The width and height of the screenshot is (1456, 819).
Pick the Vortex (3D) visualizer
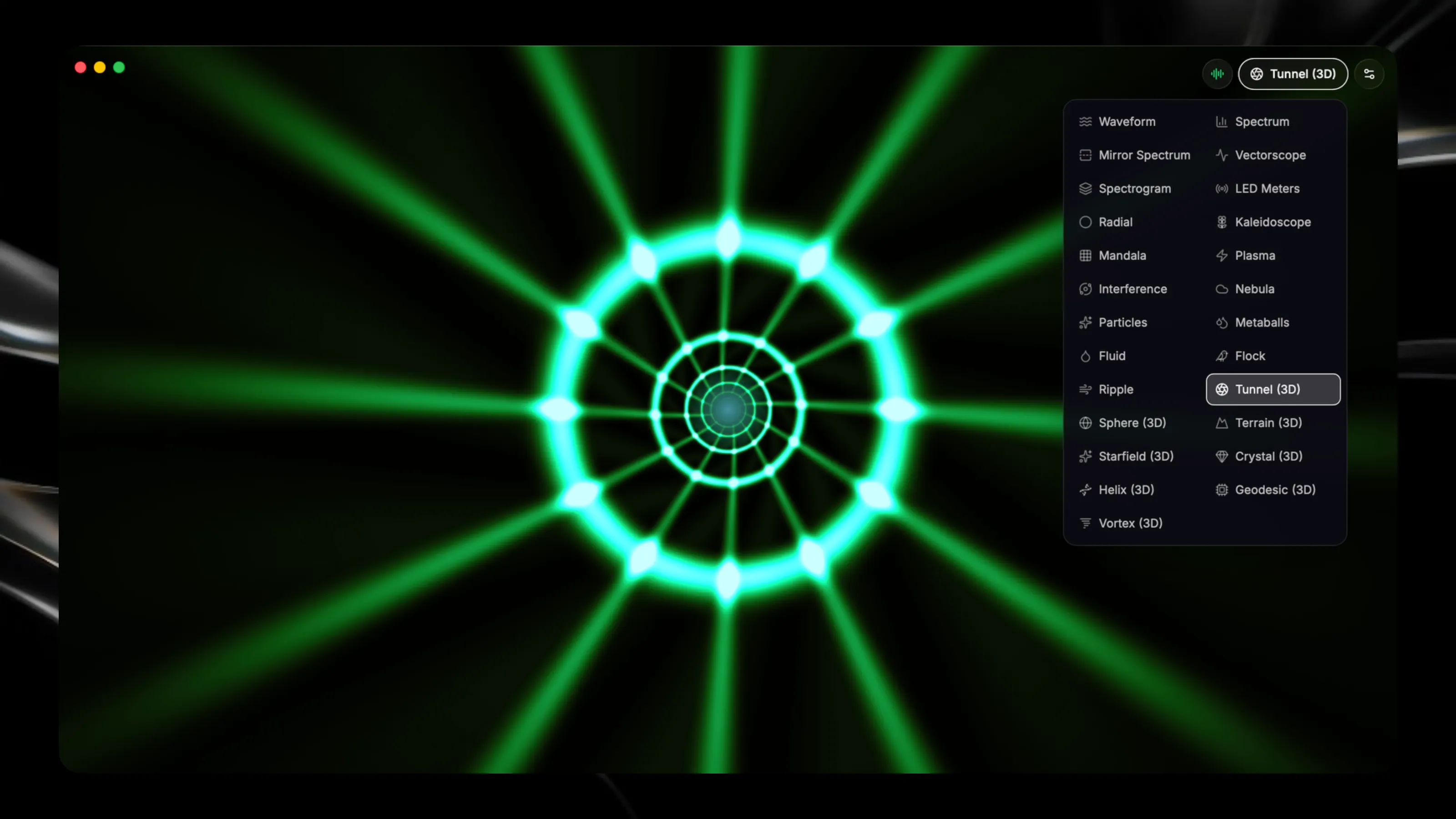click(x=1137, y=523)
